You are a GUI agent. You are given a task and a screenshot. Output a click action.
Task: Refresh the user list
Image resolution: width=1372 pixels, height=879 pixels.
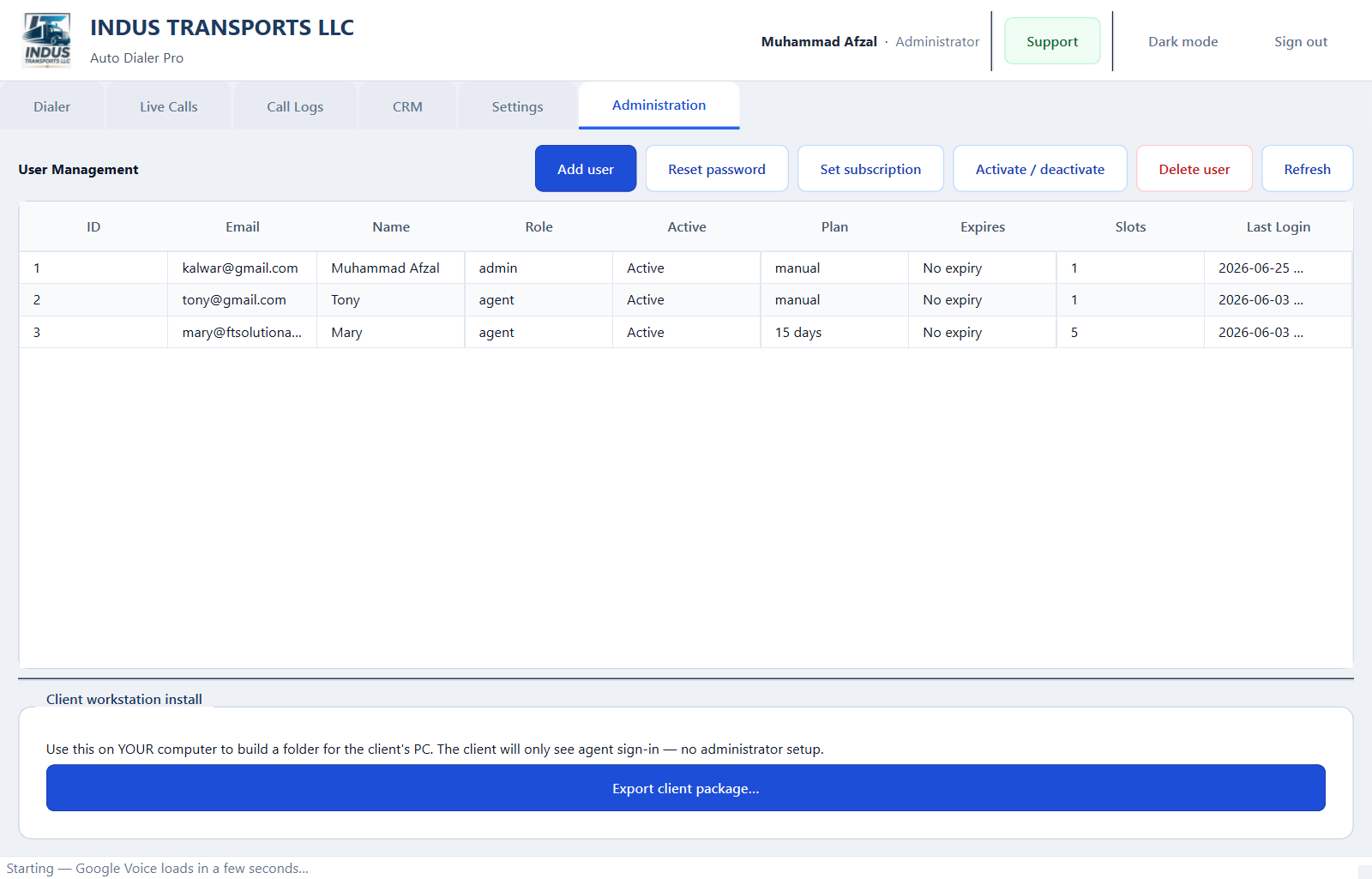pos(1307,169)
